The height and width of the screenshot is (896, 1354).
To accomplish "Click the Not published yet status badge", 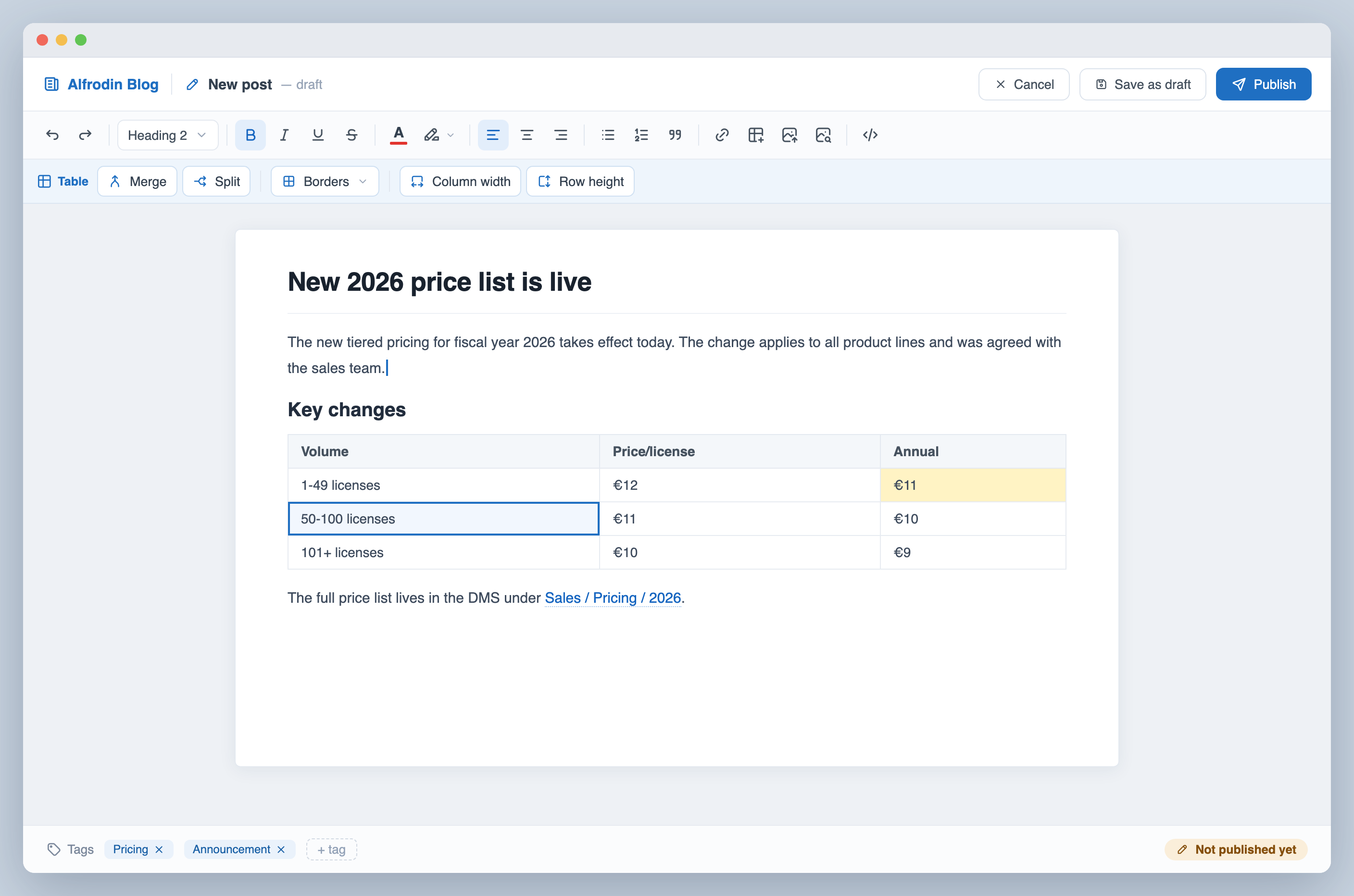I will click(1236, 850).
